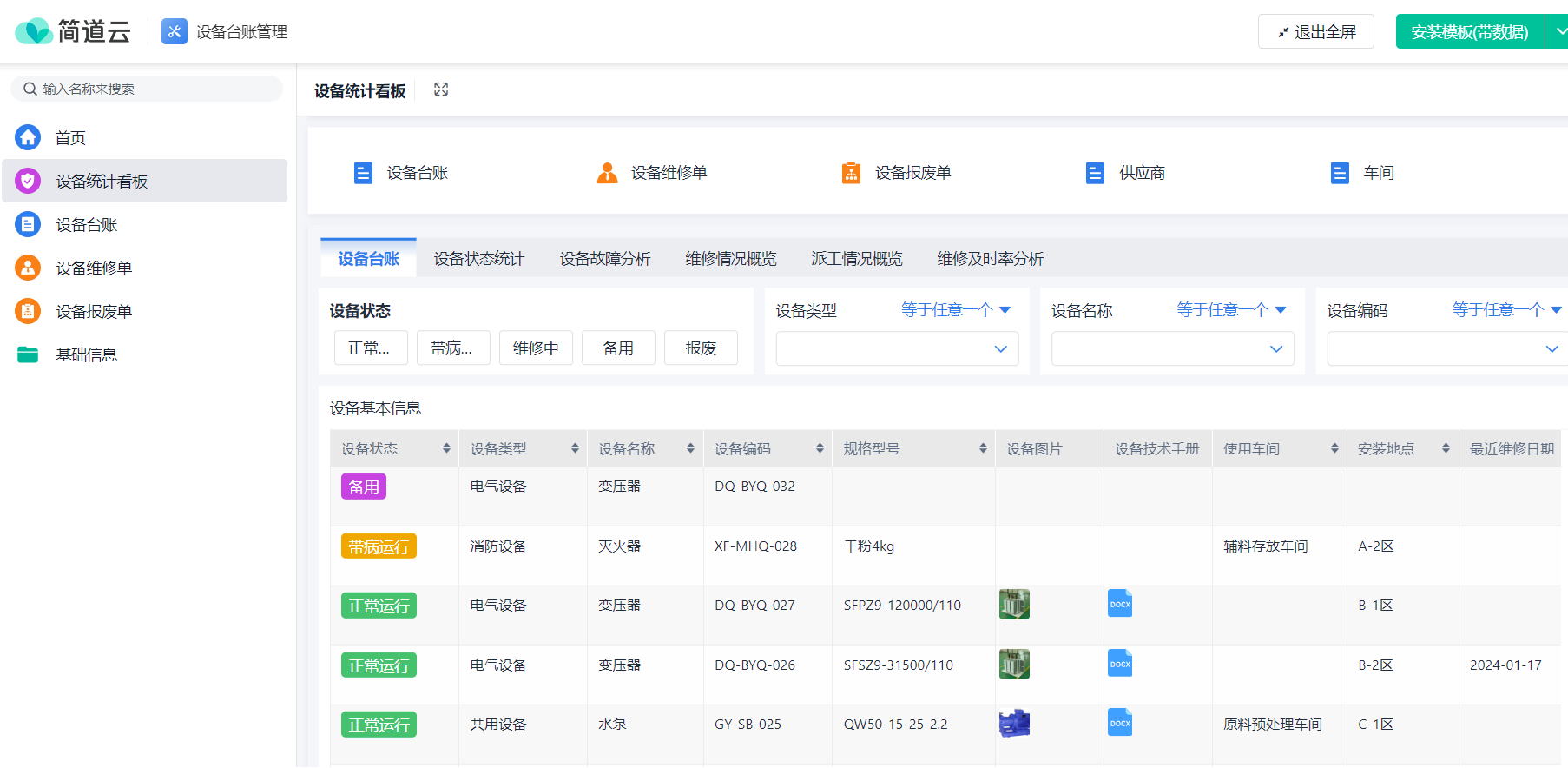Click the 备用 status tag for DQ-BYQ-032
The height and width of the screenshot is (768, 1568).
tap(364, 487)
